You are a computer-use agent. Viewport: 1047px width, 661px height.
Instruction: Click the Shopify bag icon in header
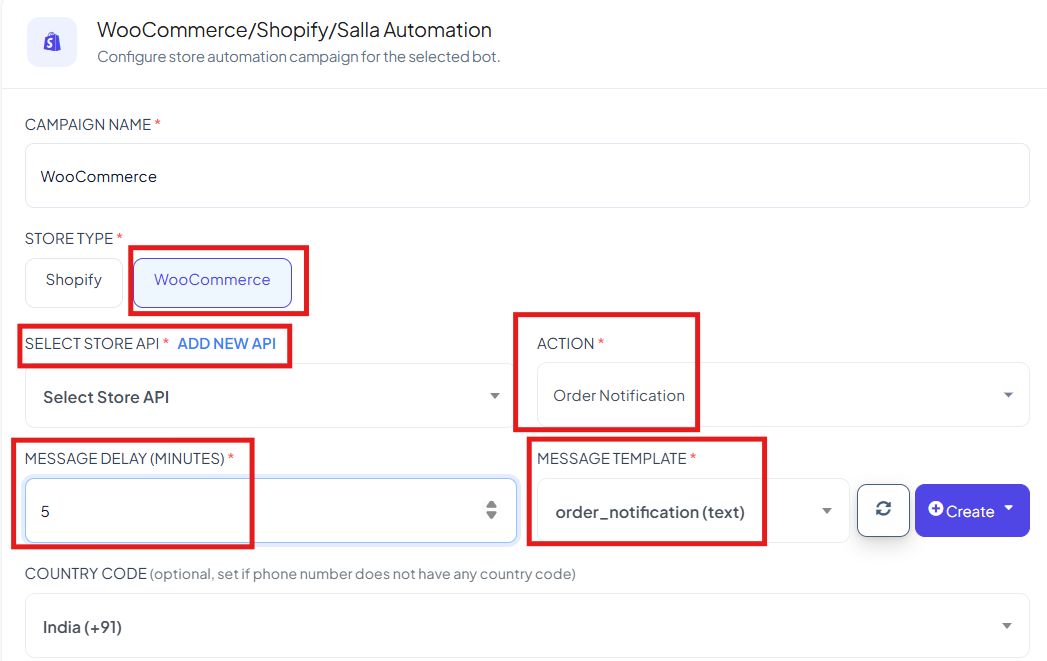point(52,42)
